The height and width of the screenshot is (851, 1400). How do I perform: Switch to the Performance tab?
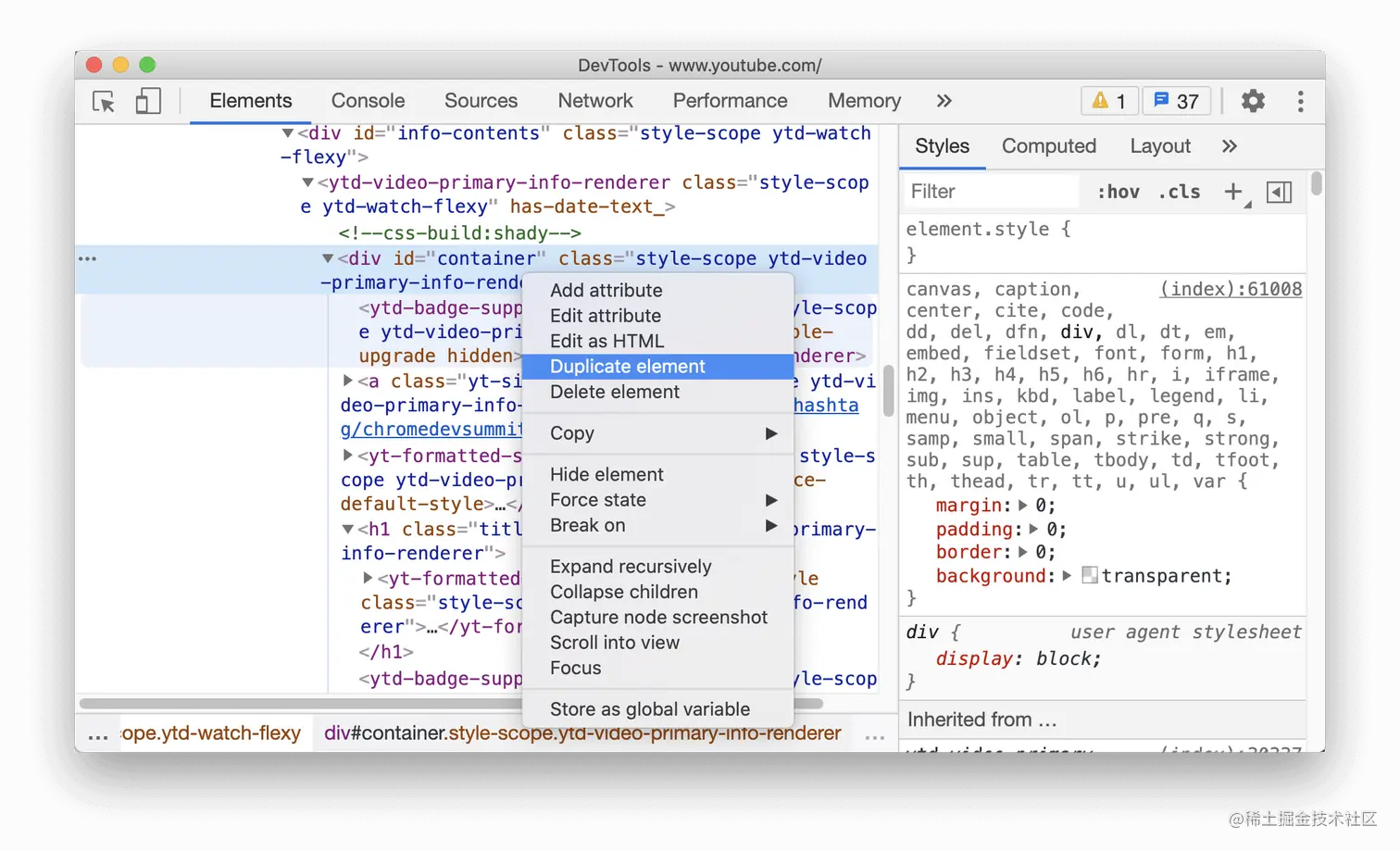730,101
